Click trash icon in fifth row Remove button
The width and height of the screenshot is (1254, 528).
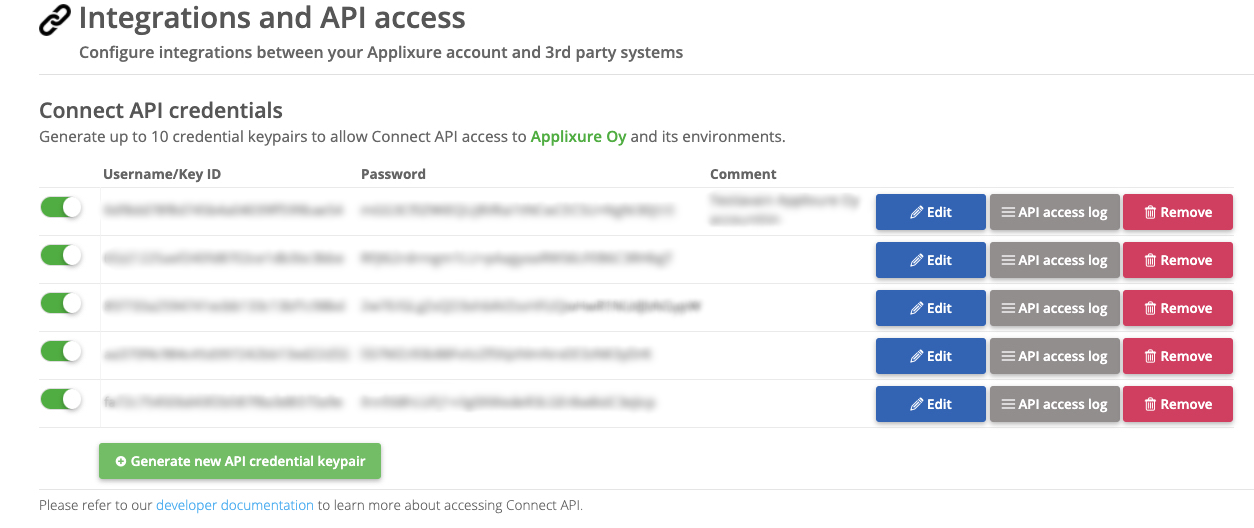click(1150, 404)
